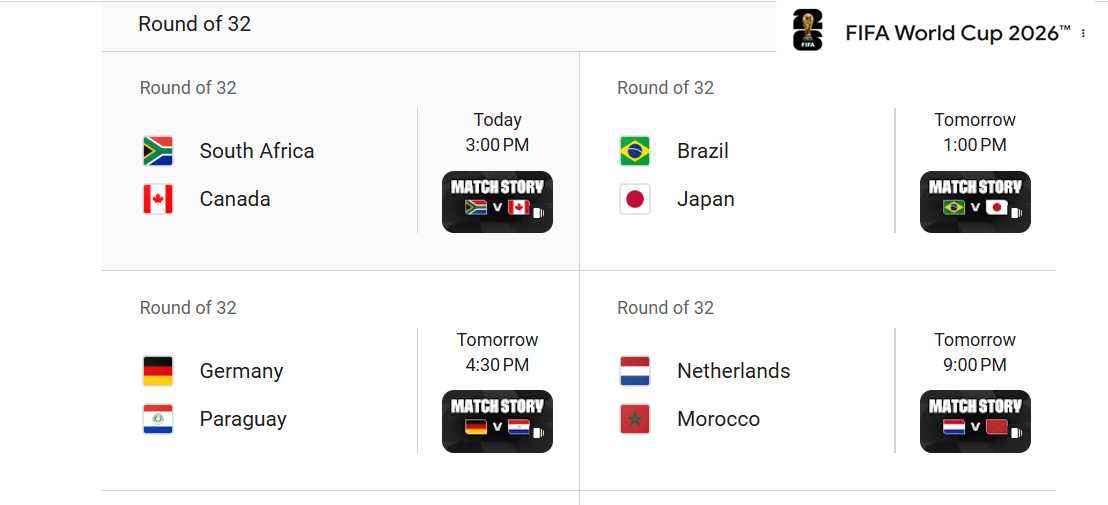1108x505 pixels.
Task: Select the Brazil vs Japan 1:00 PM time
Action: click(x=974, y=145)
